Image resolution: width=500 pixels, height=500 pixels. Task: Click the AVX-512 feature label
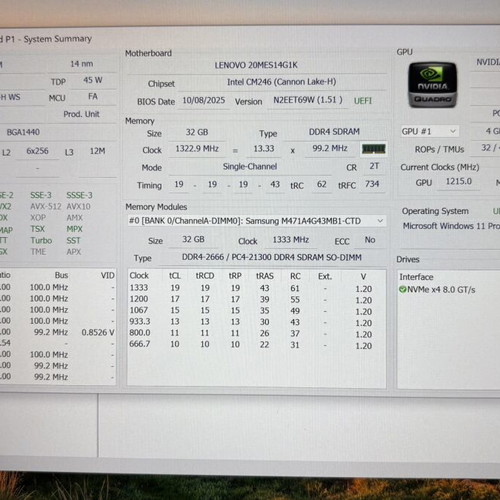pos(46,207)
